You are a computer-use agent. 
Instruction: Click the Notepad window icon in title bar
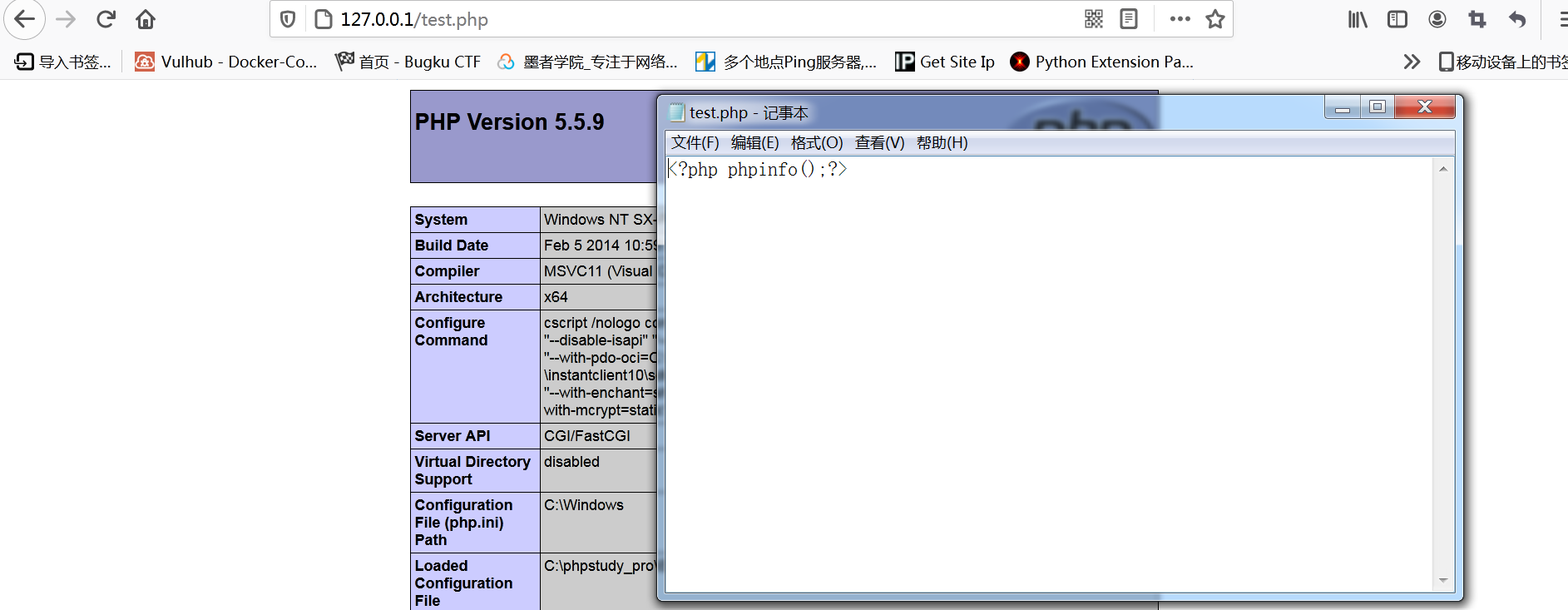pos(677,112)
